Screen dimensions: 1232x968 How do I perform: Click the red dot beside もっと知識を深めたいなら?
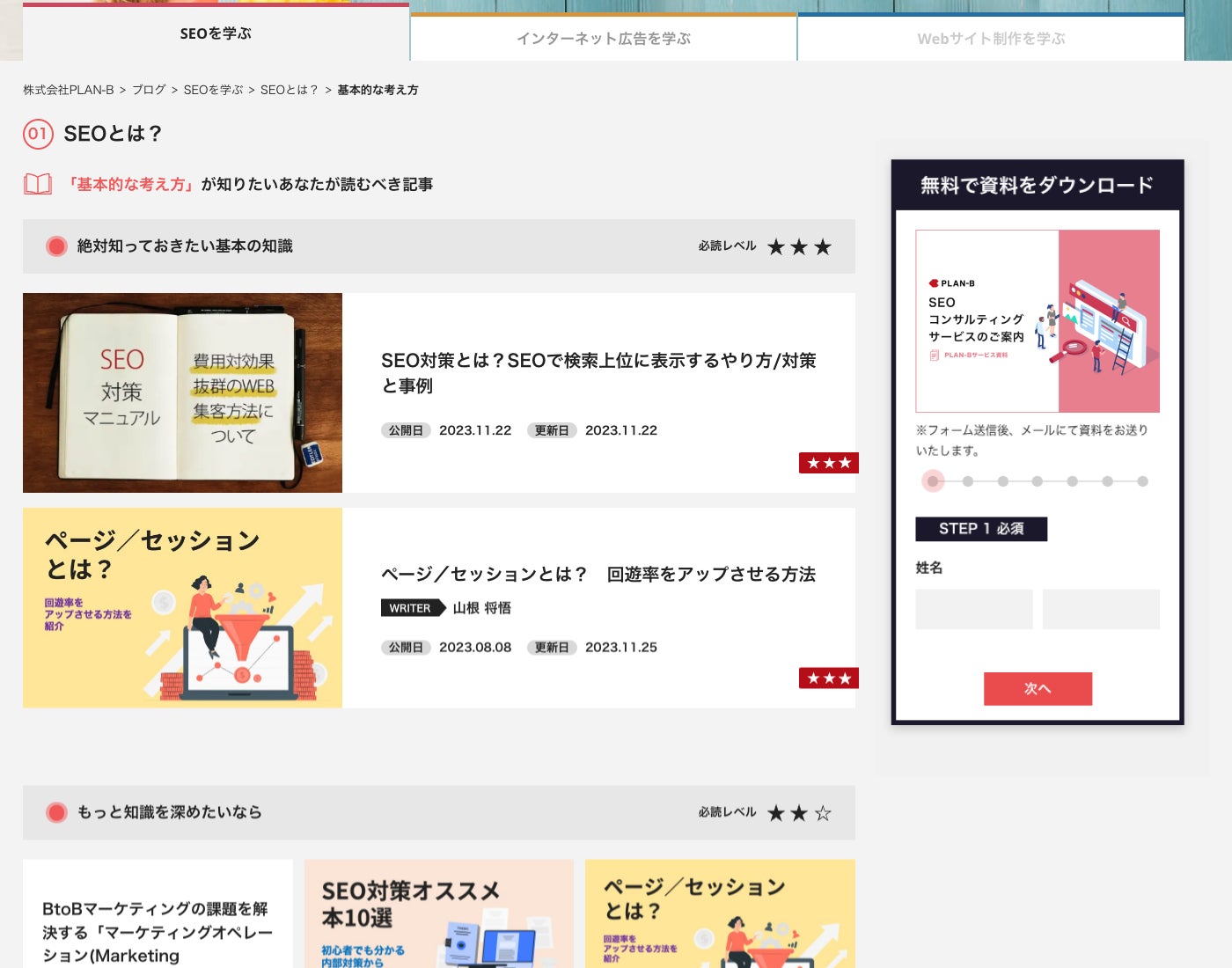pos(56,812)
